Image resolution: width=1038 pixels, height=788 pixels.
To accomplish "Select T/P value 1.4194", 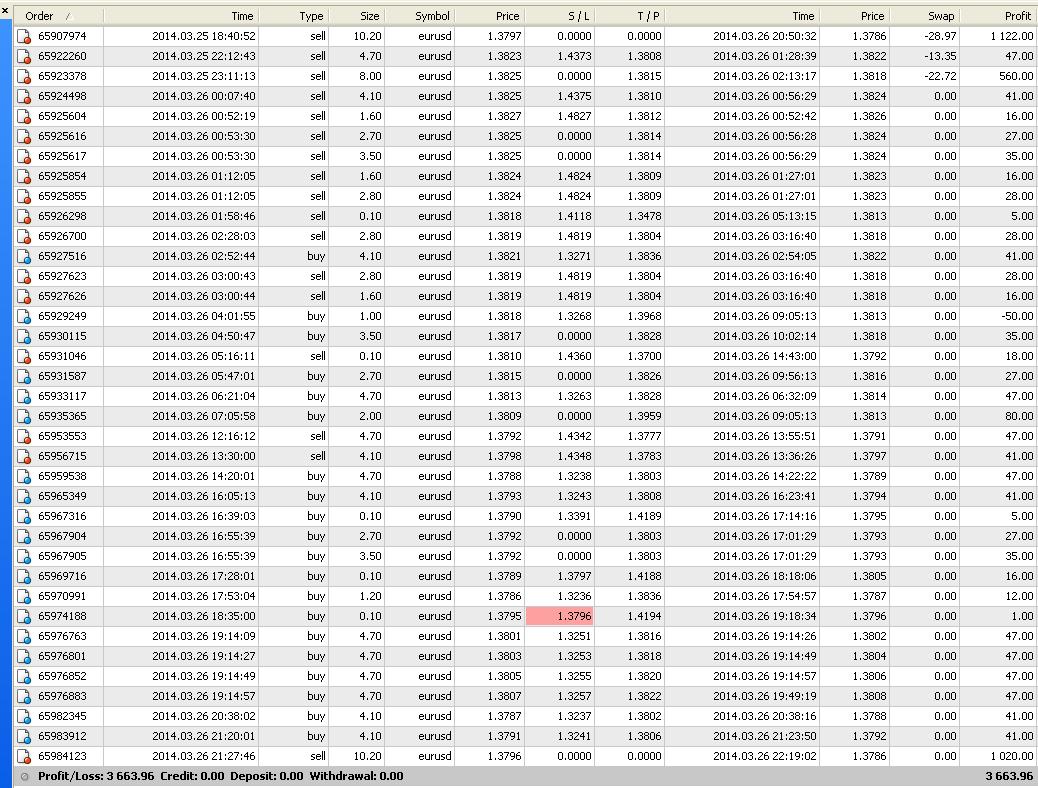I will tap(644, 616).
